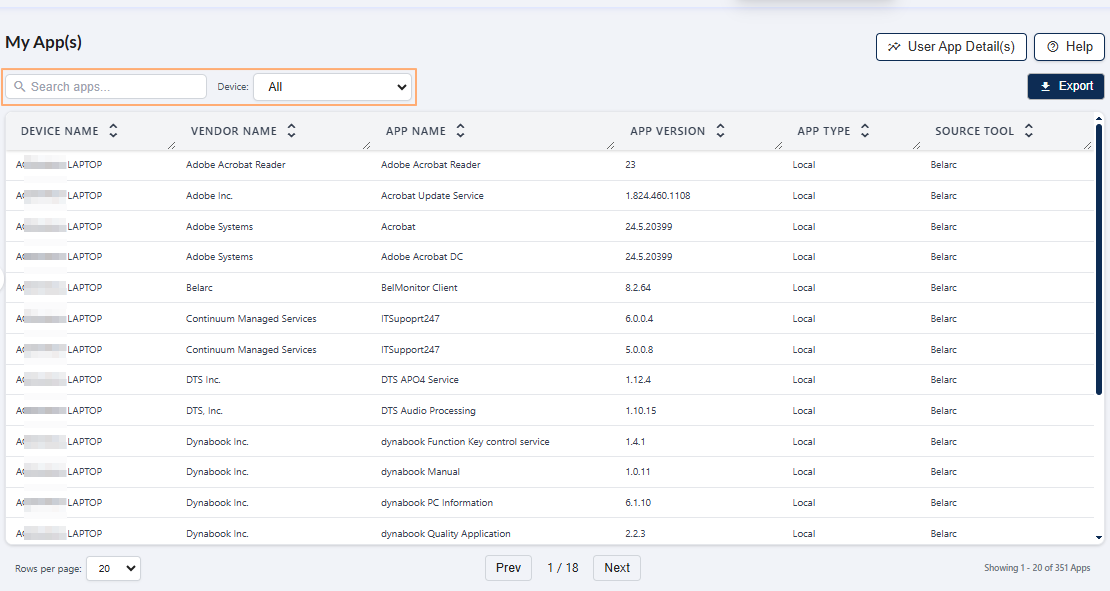1110x591 pixels.
Task: Open the Rows per page dropdown
Action: point(113,567)
